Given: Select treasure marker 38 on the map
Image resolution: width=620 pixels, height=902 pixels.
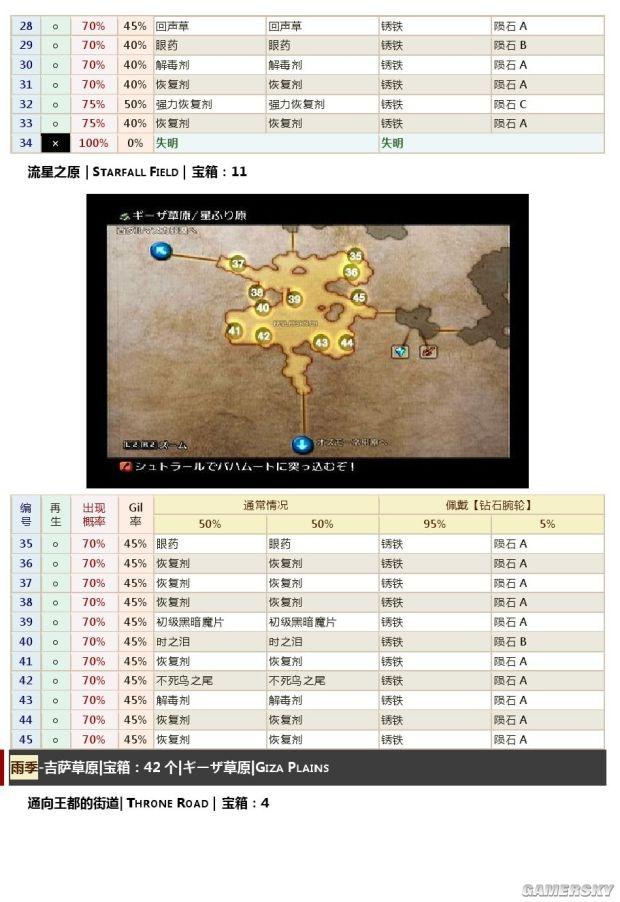Looking at the screenshot, I should point(257,292).
